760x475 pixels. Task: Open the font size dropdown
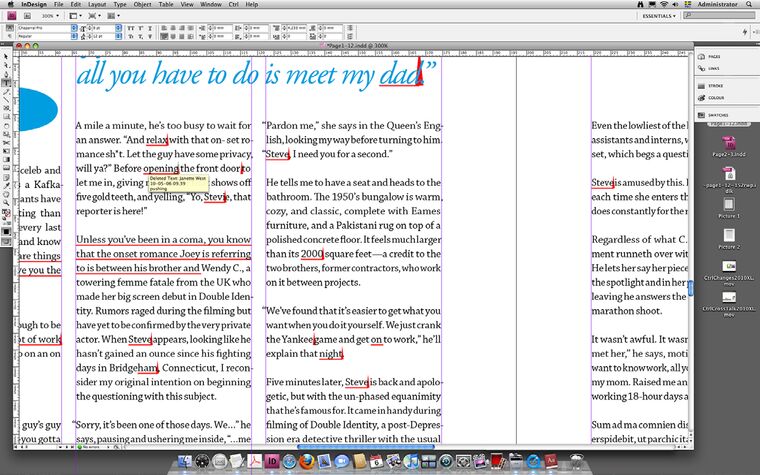[118, 28]
